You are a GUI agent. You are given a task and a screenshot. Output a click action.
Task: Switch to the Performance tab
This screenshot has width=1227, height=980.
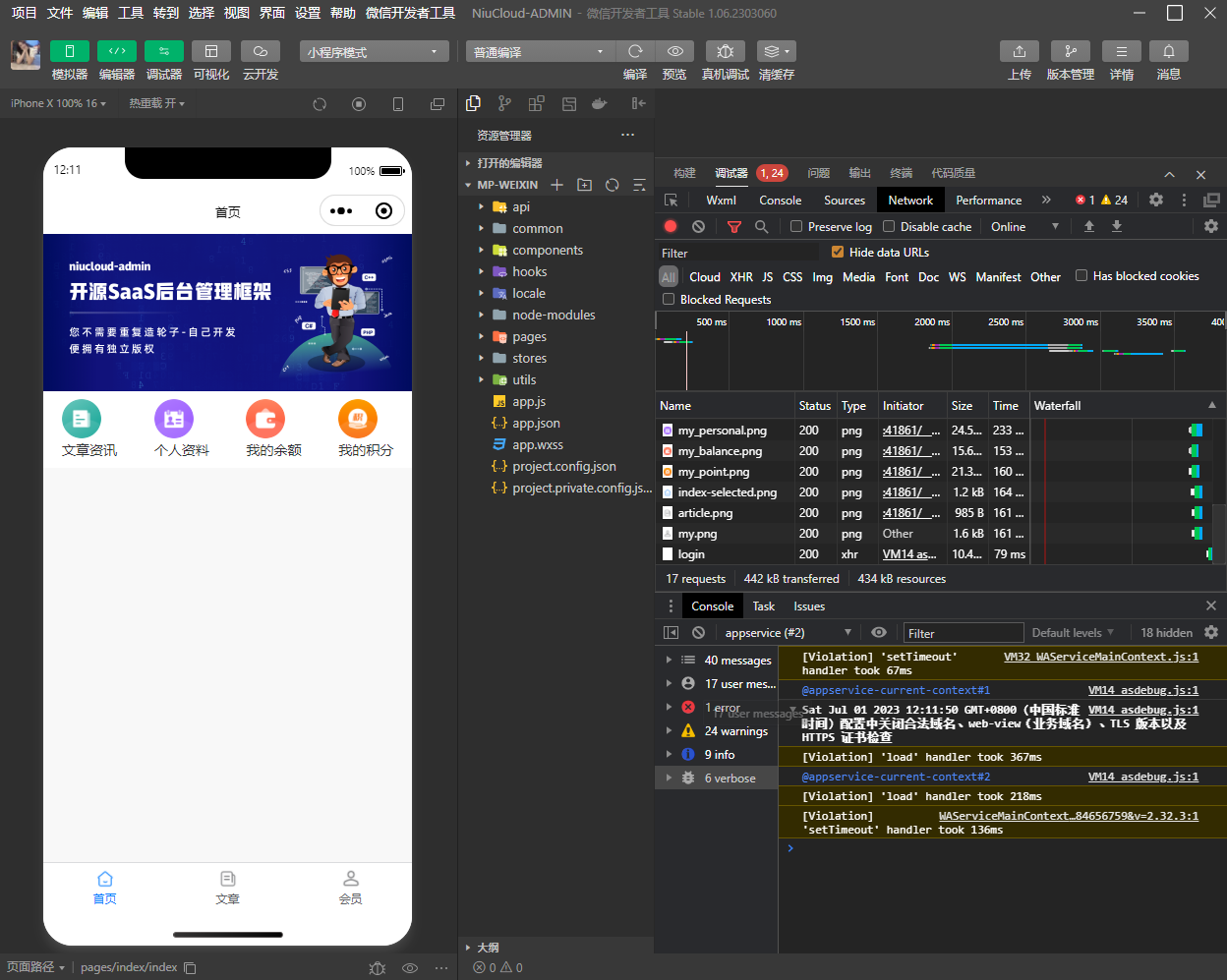(988, 200)
